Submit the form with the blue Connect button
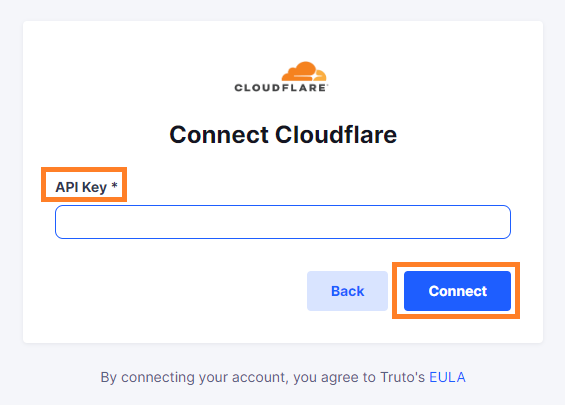This screenshot has width=565, height=405. click(457, 291)
